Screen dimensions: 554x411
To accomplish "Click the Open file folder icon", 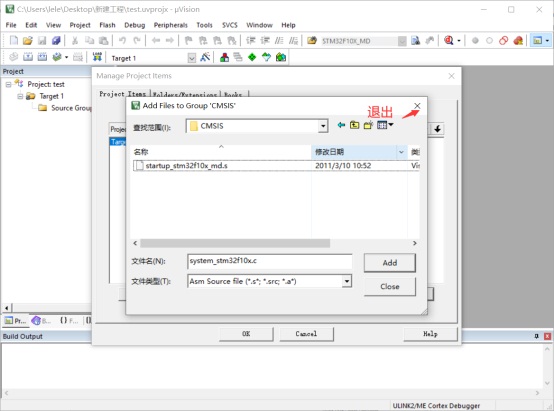I will [x=28, y=41].
